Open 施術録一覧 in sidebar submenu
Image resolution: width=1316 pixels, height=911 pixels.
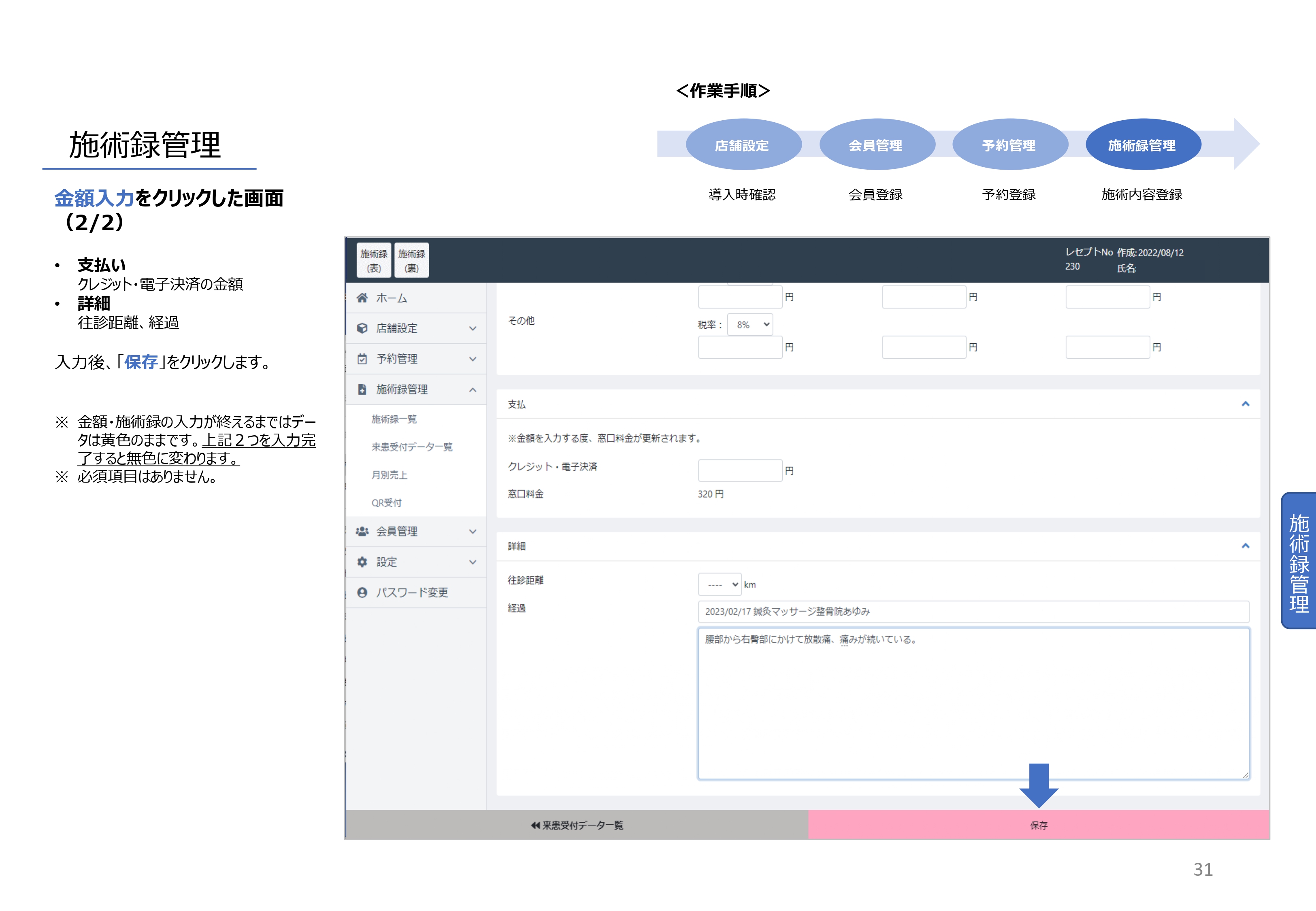[394, 419]
